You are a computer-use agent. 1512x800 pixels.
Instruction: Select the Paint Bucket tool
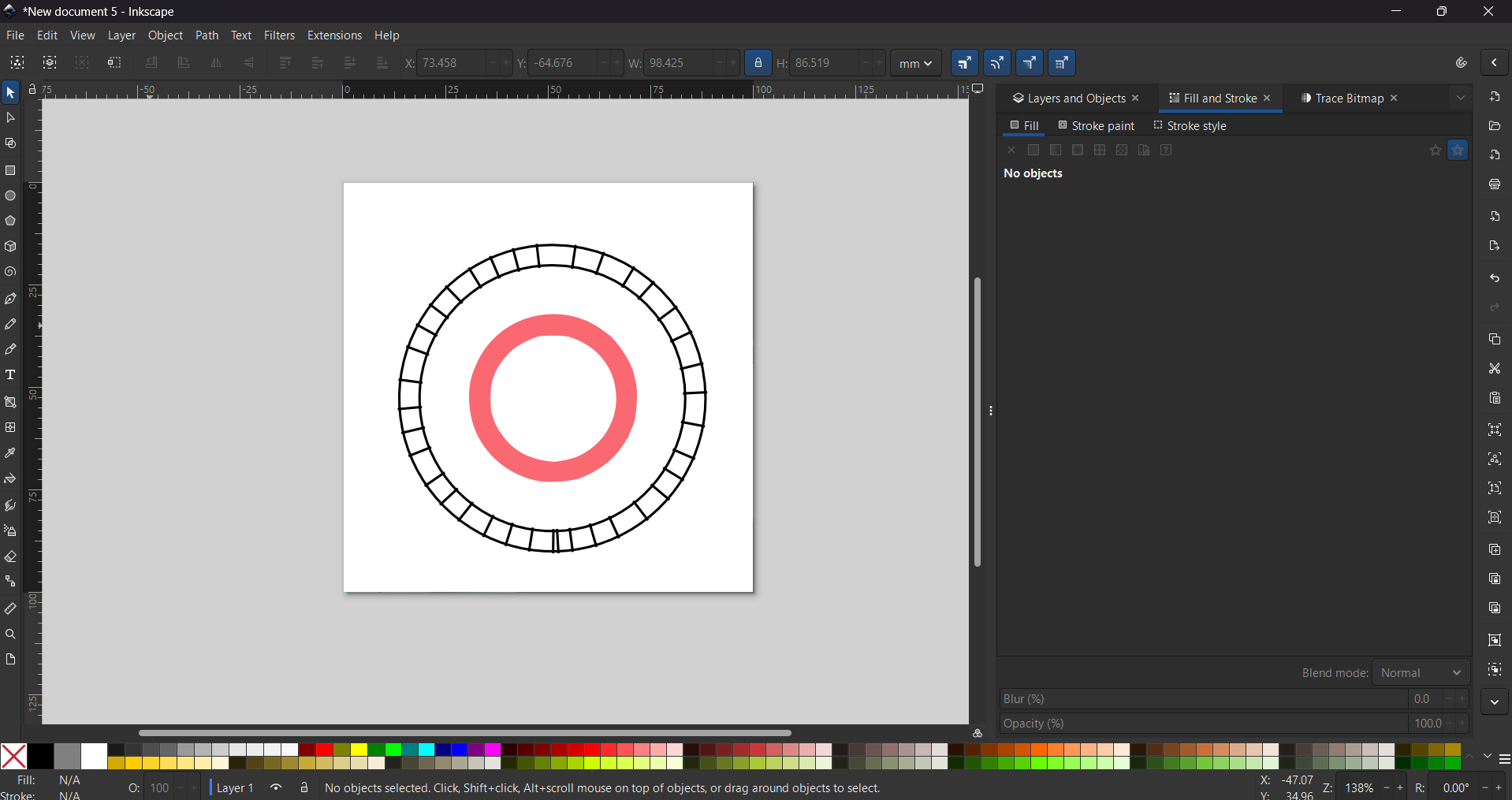click(x=10, y=478)
